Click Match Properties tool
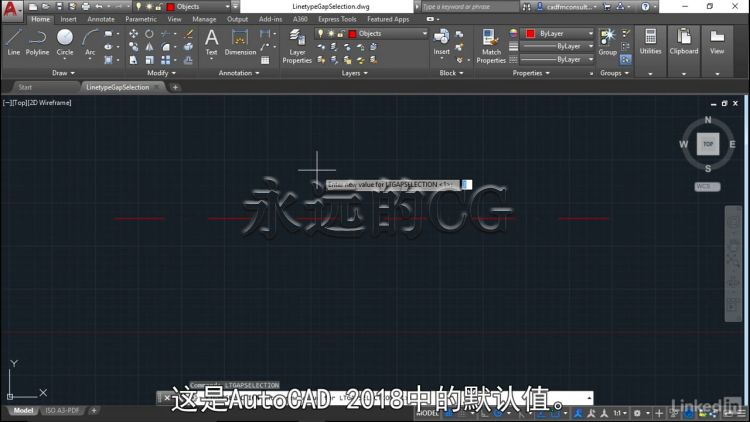Viewport: 750px width, 422px height. click(x=491, y=46)
